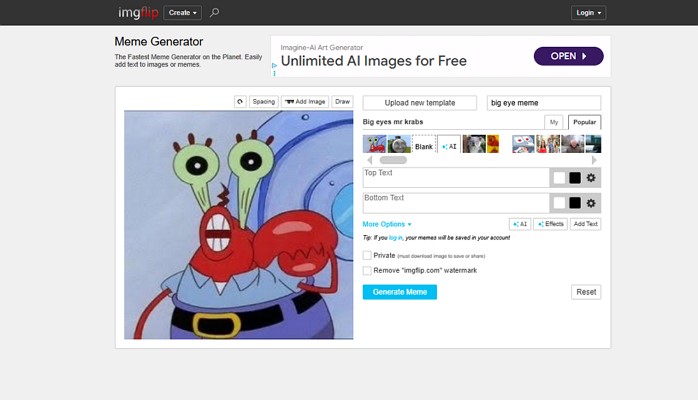Click the Mr Krabs meme preview image
This screenshot has height=400, width=698.
pyautogui.click(x=239, y=225)
